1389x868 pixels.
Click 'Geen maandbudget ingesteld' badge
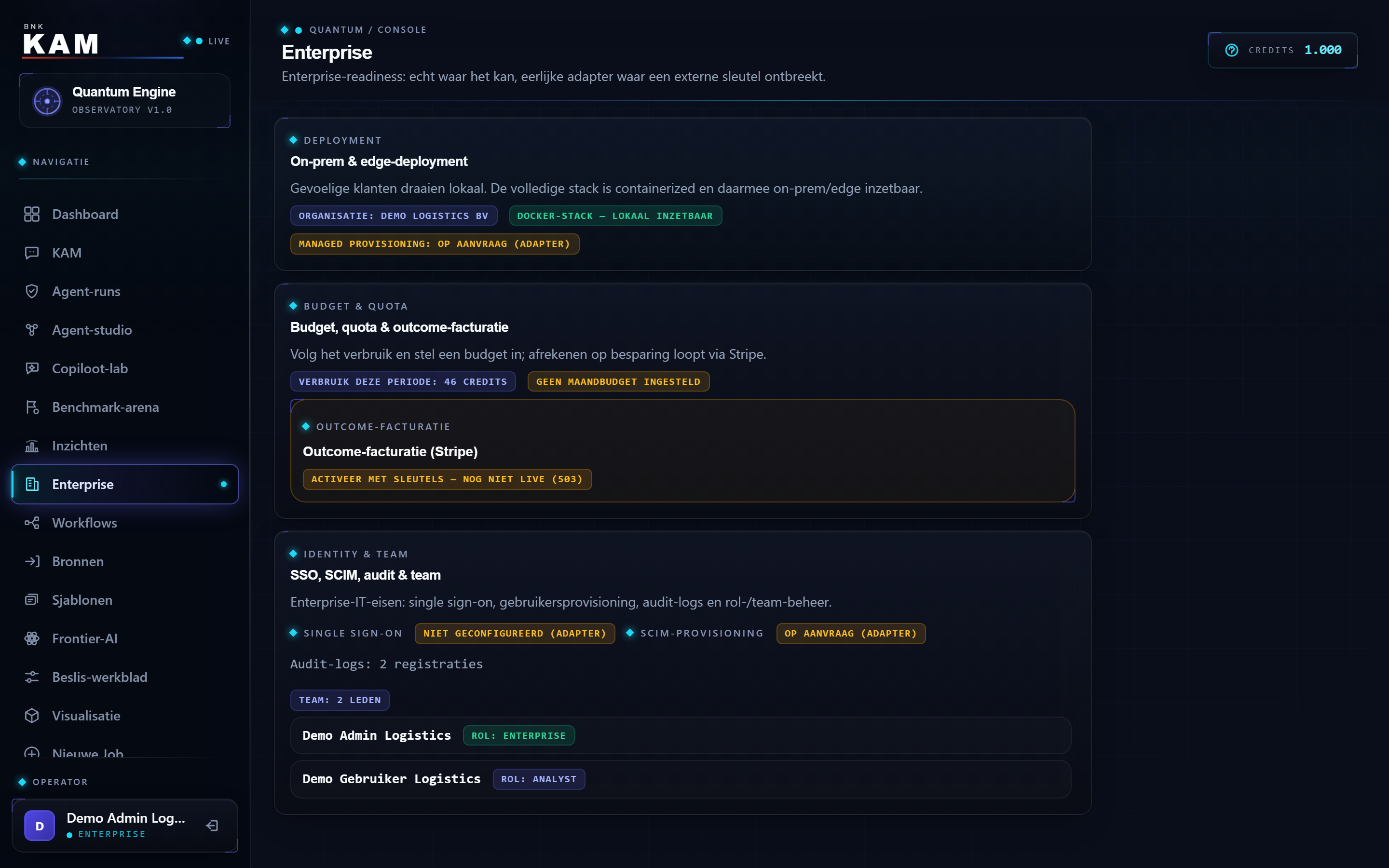pyautogui.click(x=618, y=381)
